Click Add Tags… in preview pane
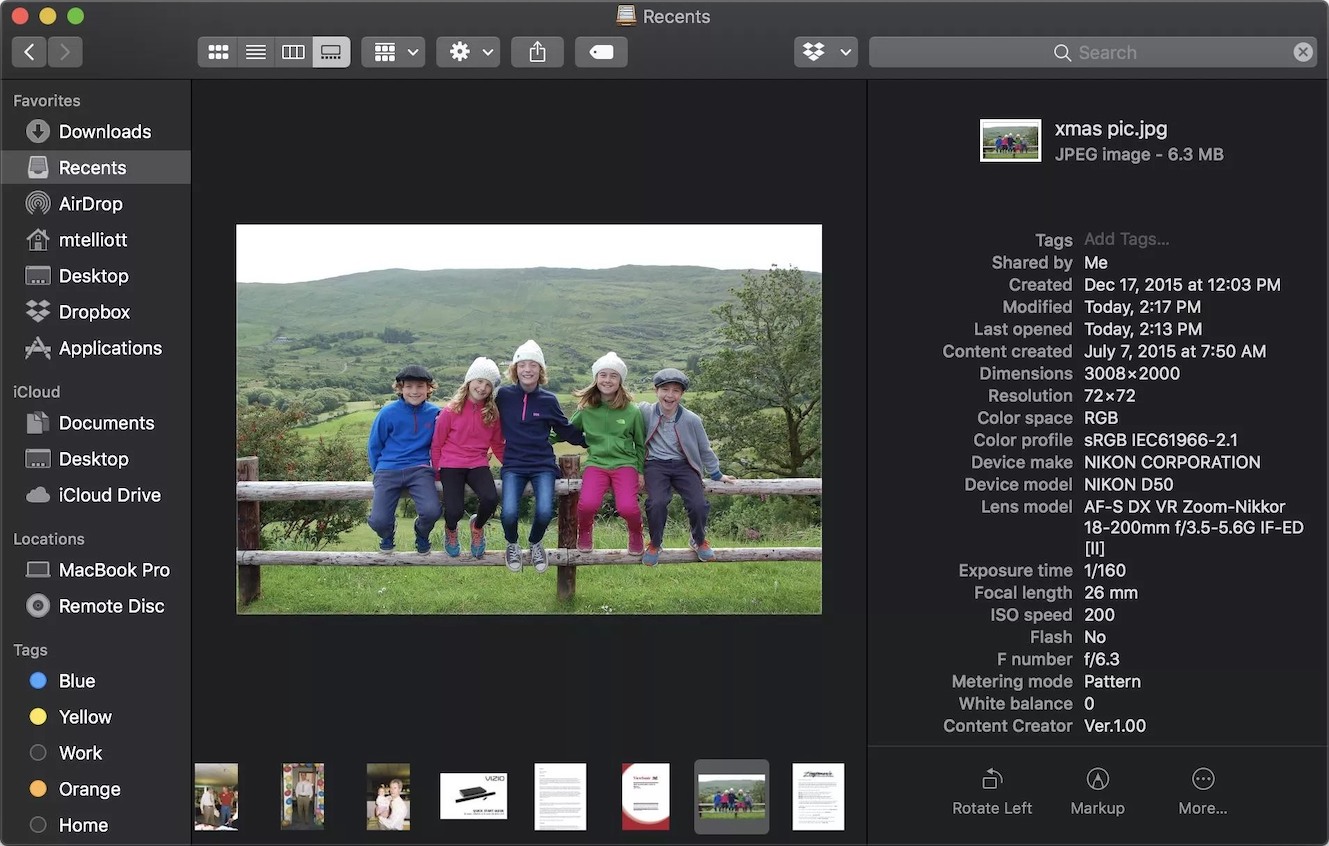This screenshot has height=846, width=1329. coord(1126,239)
